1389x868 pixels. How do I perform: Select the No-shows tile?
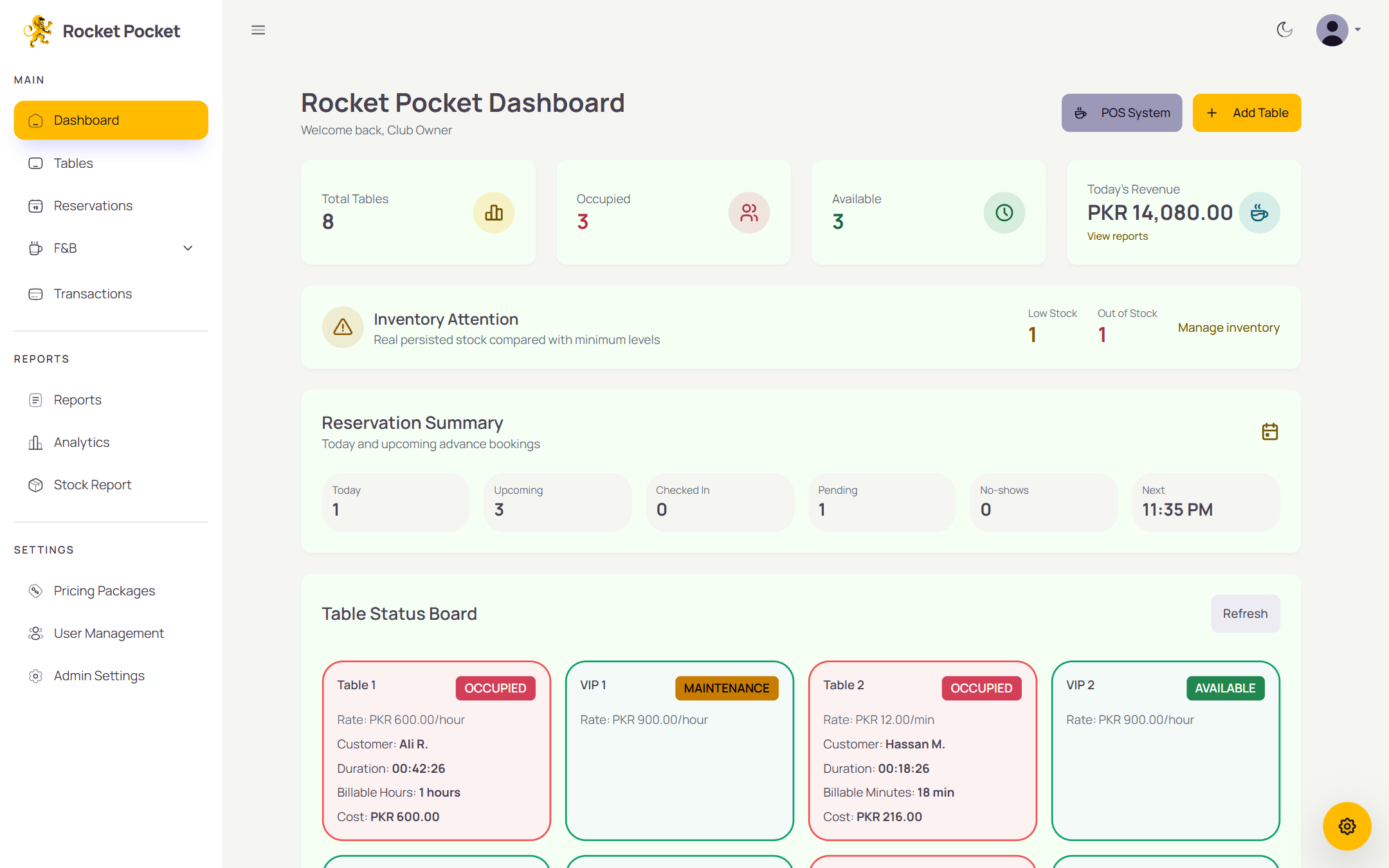pos(1044,502)
